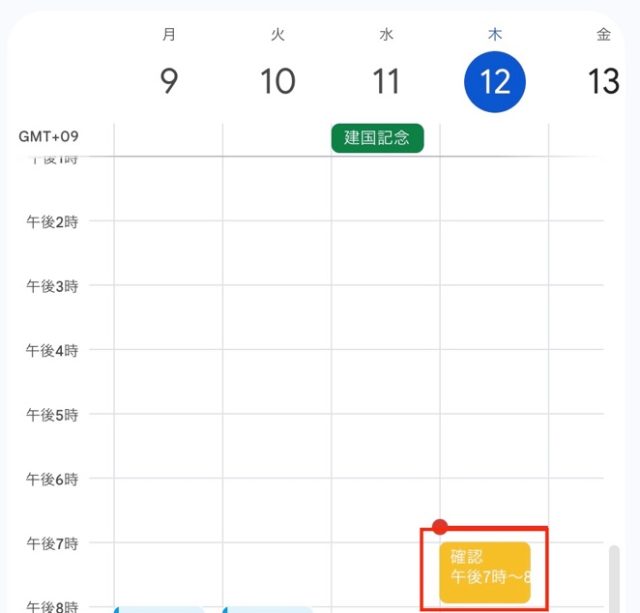640x613 pixels.
Task: Open the 建国記念 holiday event chip
Action: point(378,138)
